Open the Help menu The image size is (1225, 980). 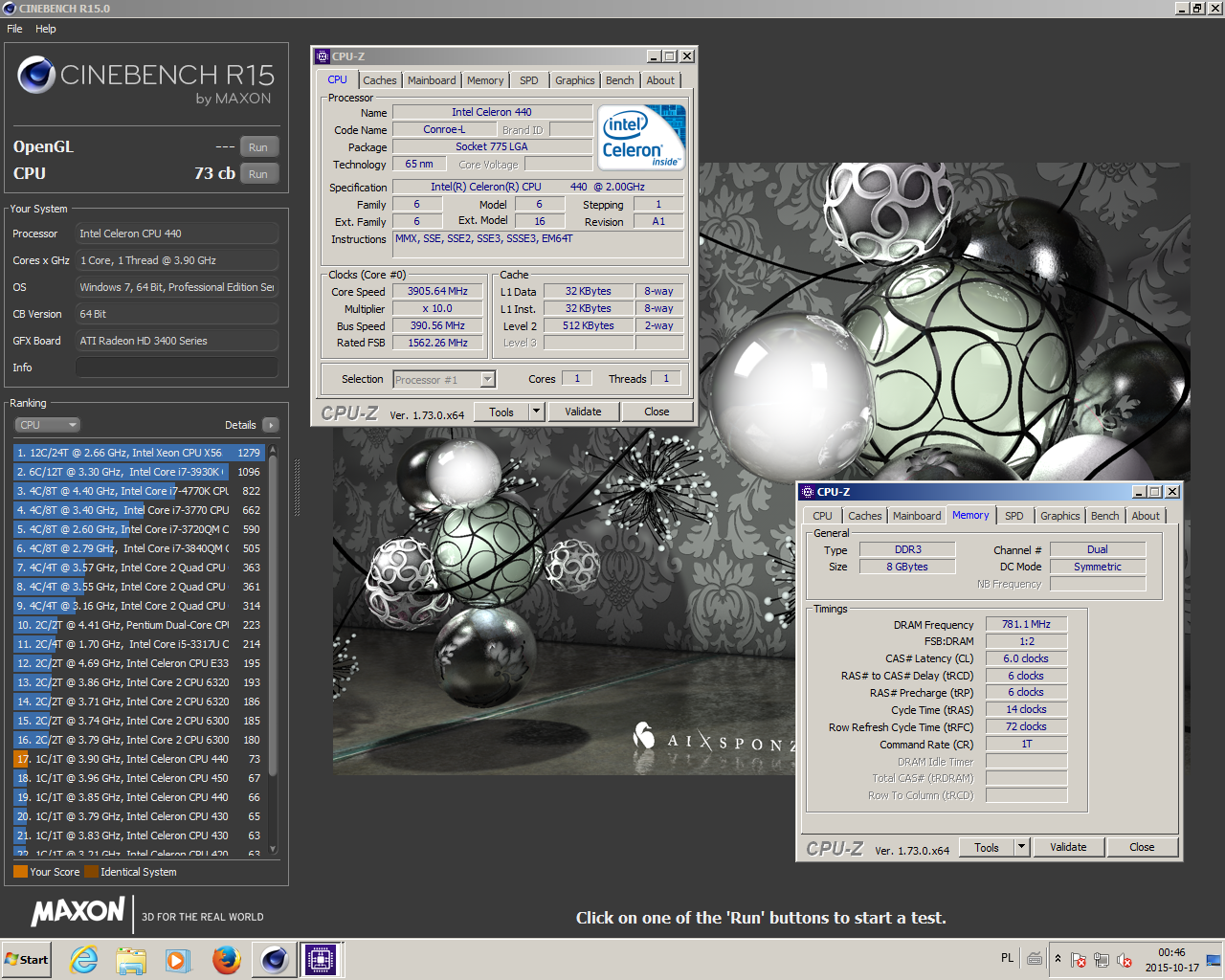(46, 29)
